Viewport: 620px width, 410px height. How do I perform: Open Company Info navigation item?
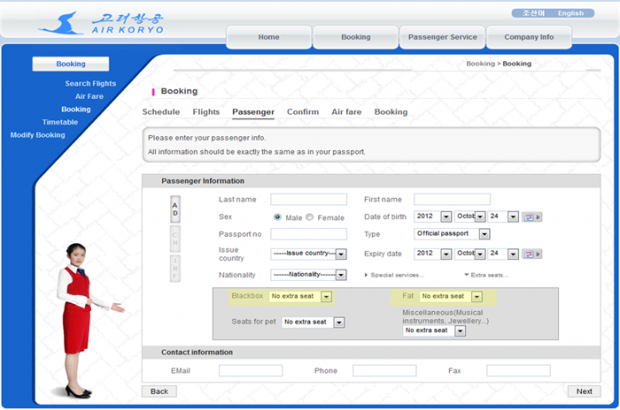pyautogui.click(x=529, y=37)
